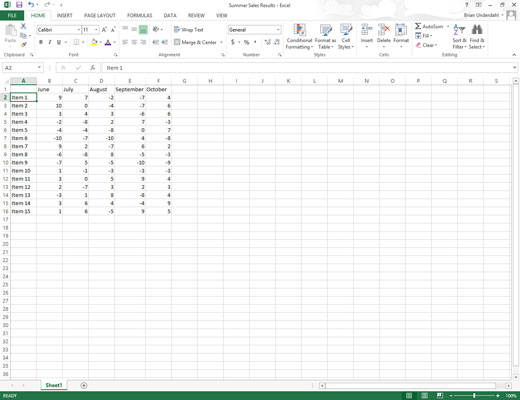Click the Undo arrow
Viewport: 520px width, 400px height.
coord(31,5)
